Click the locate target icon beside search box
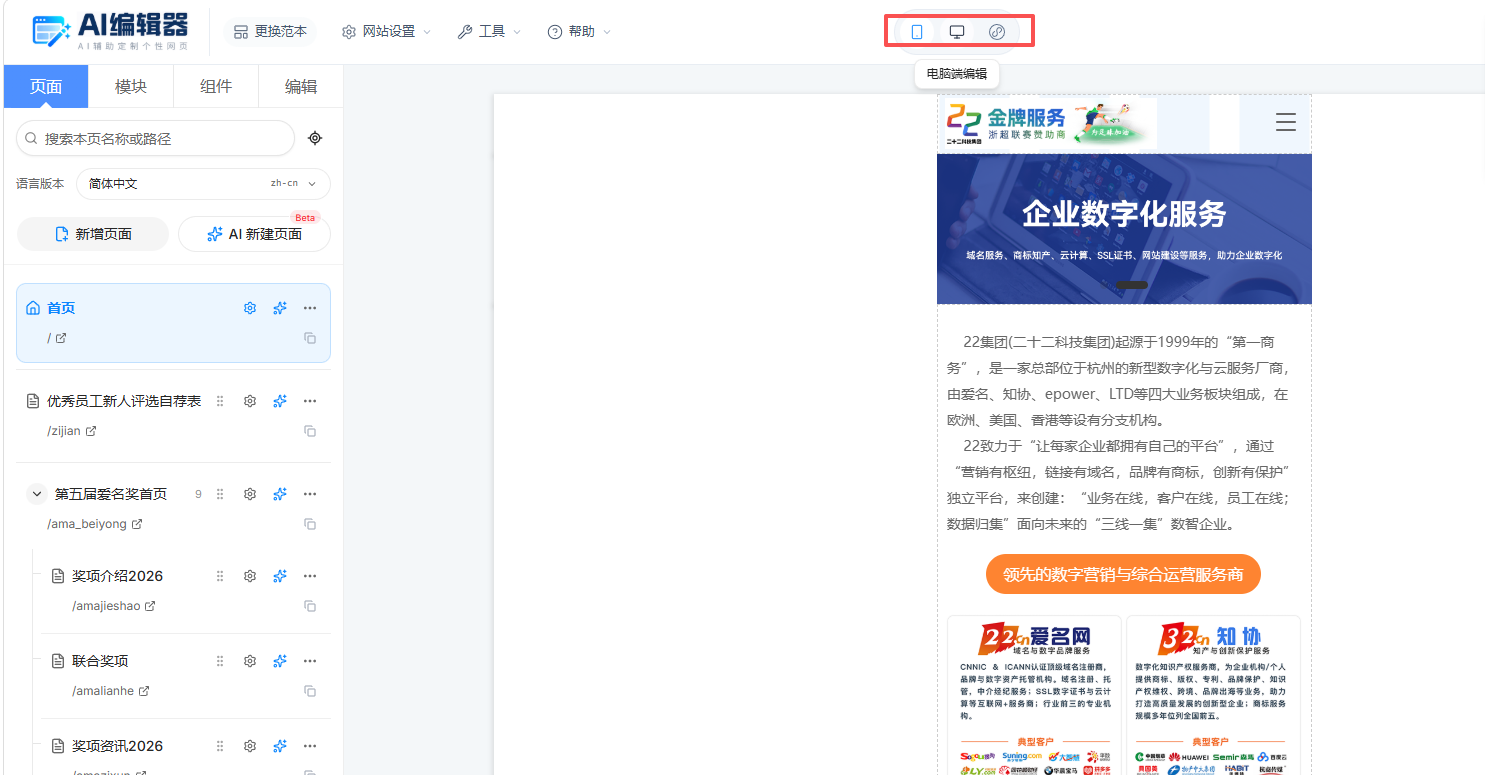1485x775 pixels. pos(315,138)
